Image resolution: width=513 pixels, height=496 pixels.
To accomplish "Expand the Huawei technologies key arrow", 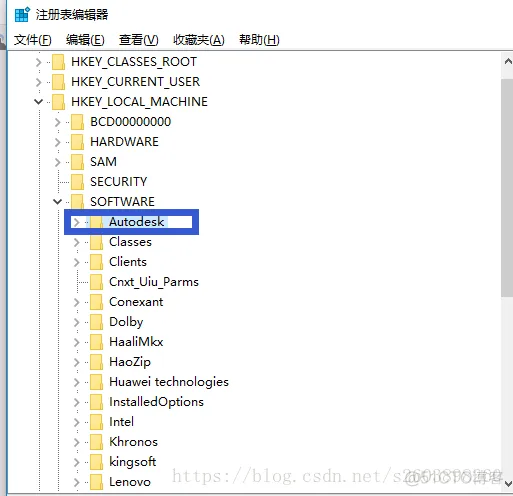I will click(x=76, y=382).
